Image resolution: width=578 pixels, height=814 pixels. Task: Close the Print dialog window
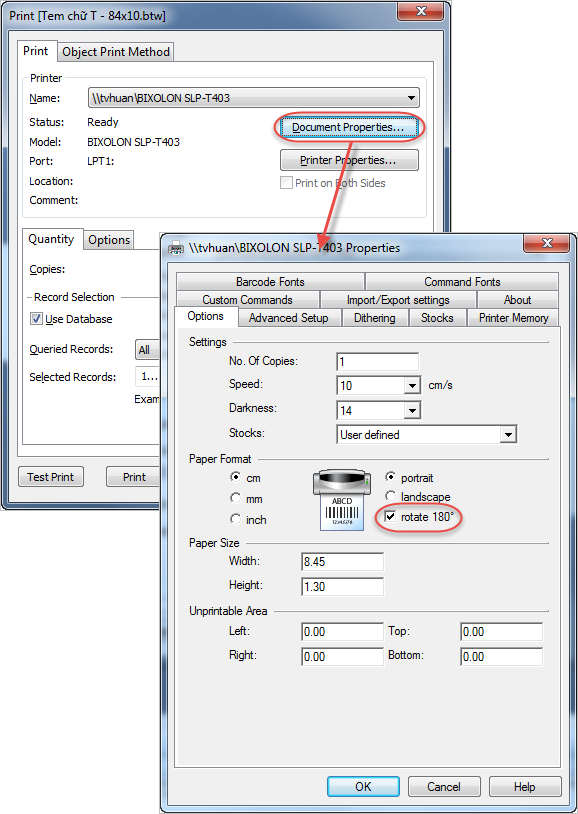pos(421,11)
